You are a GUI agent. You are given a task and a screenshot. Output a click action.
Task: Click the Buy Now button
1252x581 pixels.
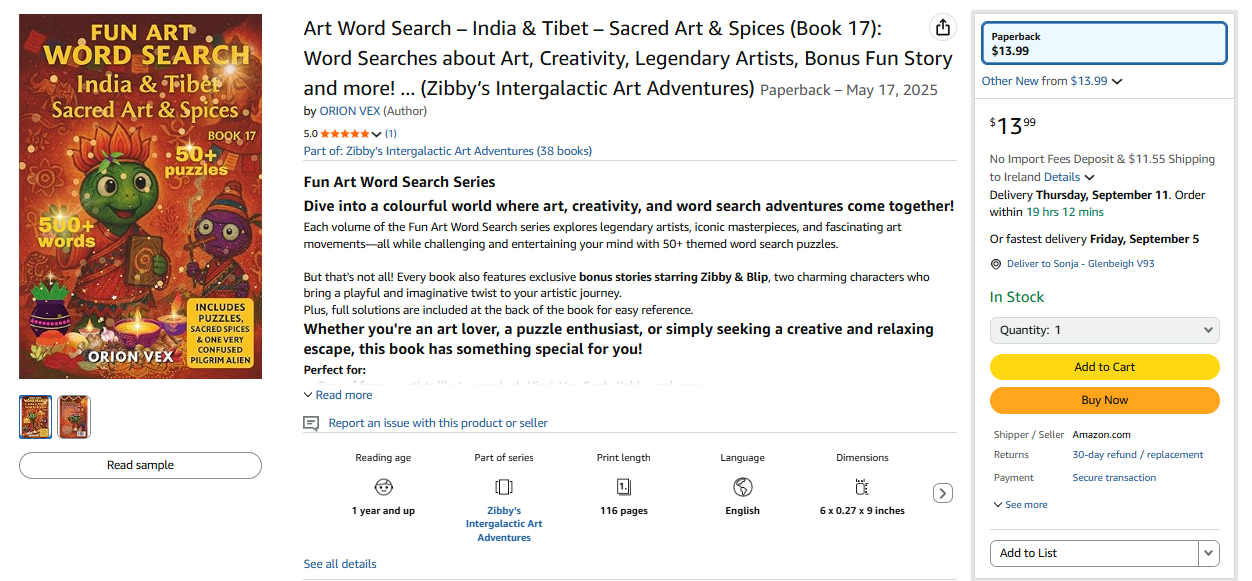tap(1104, 400)
